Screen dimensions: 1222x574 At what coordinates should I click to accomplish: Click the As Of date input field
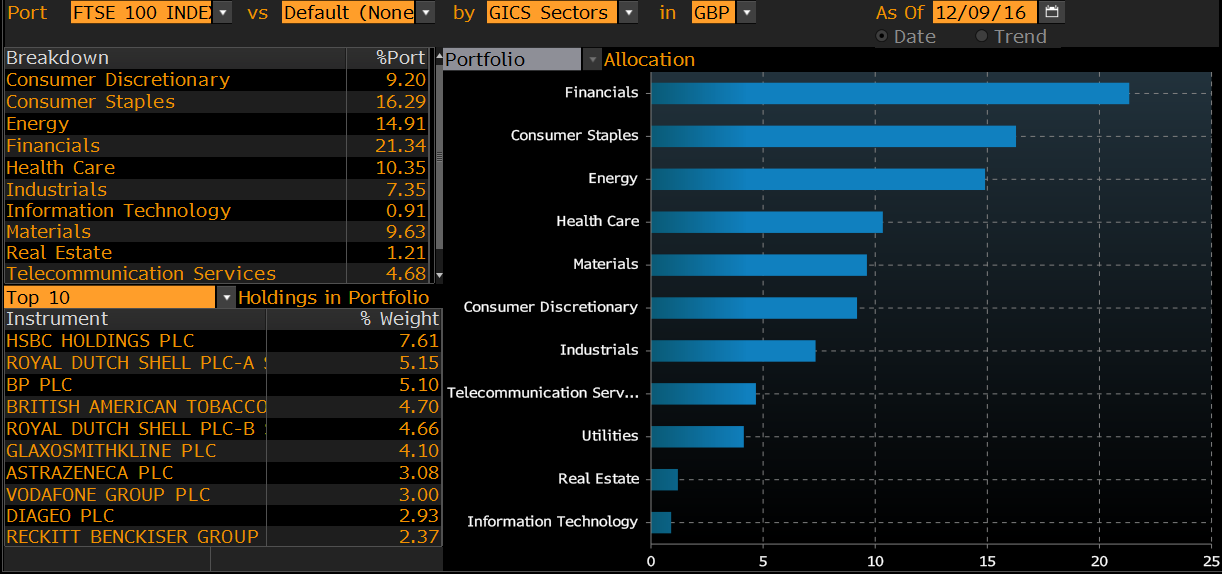pos(985,12)
